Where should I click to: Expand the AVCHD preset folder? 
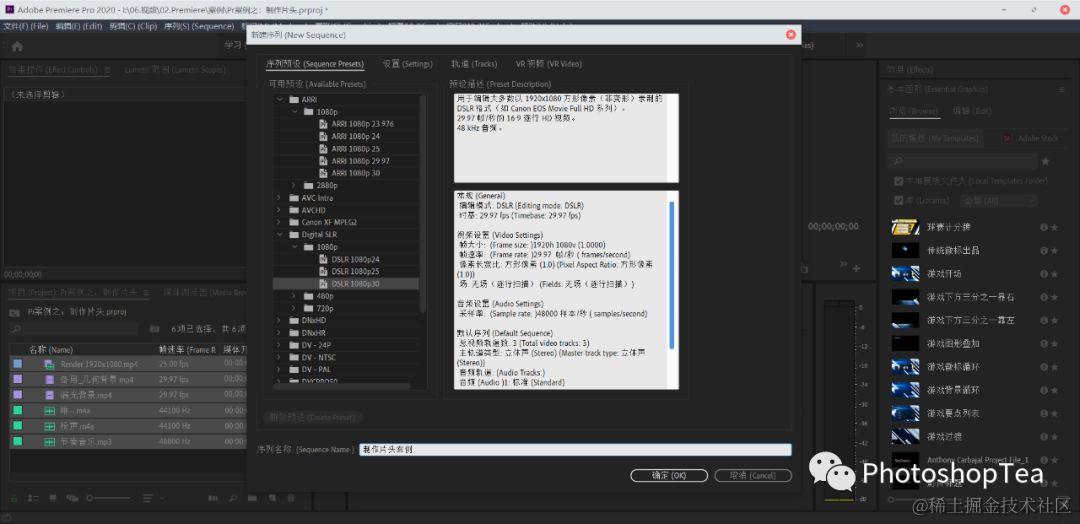click(x=280, y=210)
